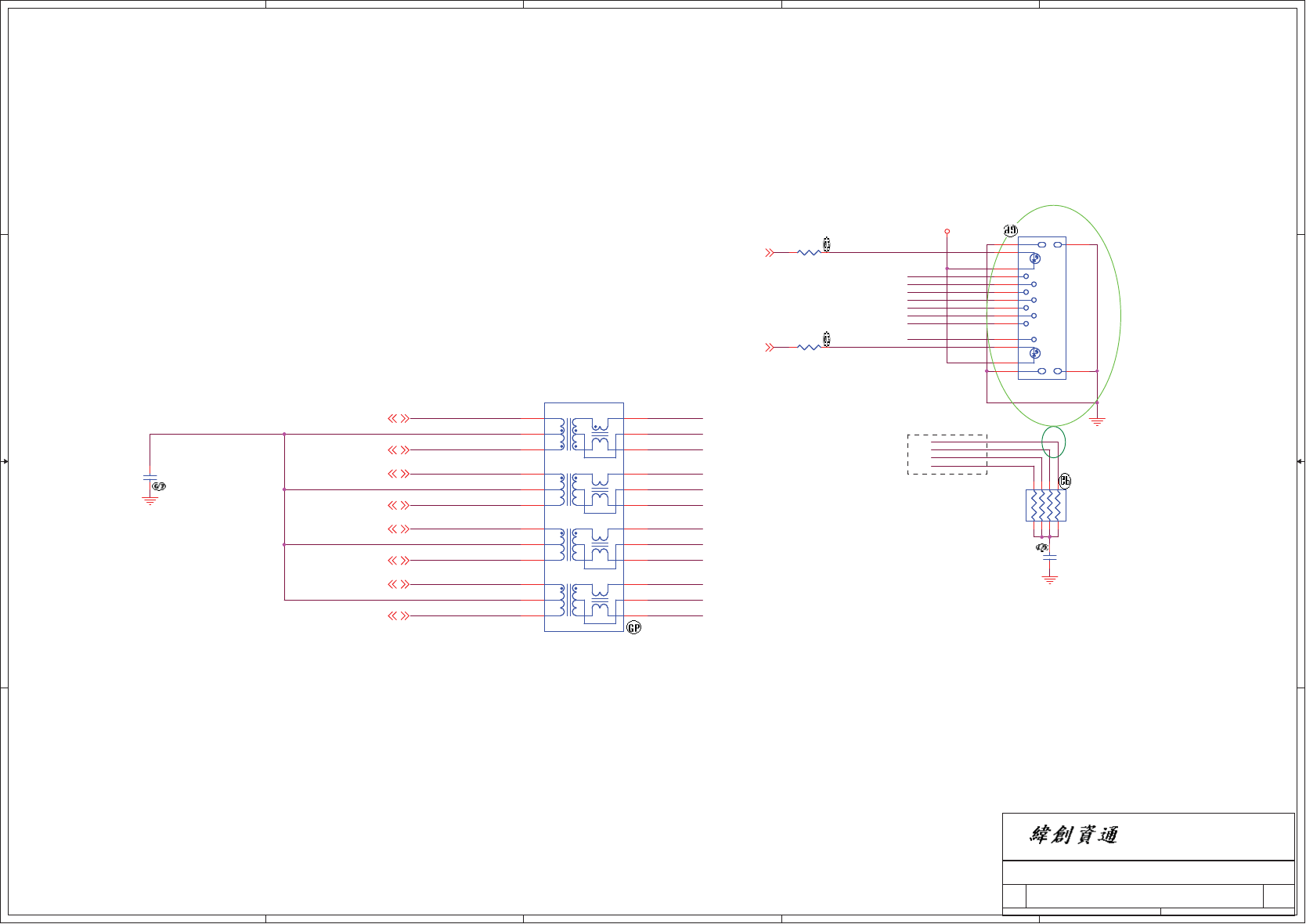
Task: Click the 緯創資通 company name in title block
Action: coord(1073,835)
